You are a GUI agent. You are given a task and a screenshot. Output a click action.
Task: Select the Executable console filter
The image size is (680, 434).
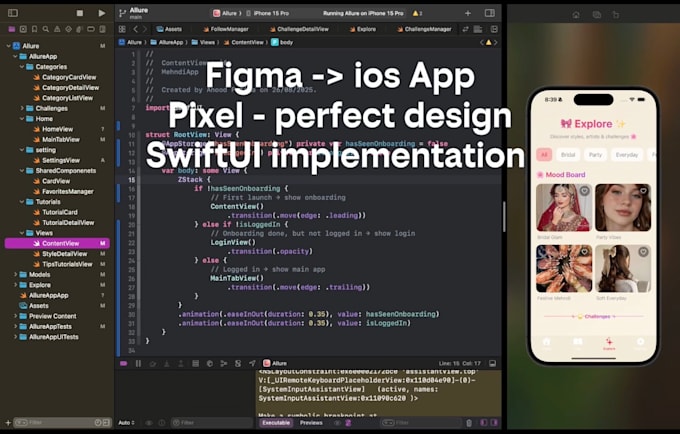(x=276, y=423)
